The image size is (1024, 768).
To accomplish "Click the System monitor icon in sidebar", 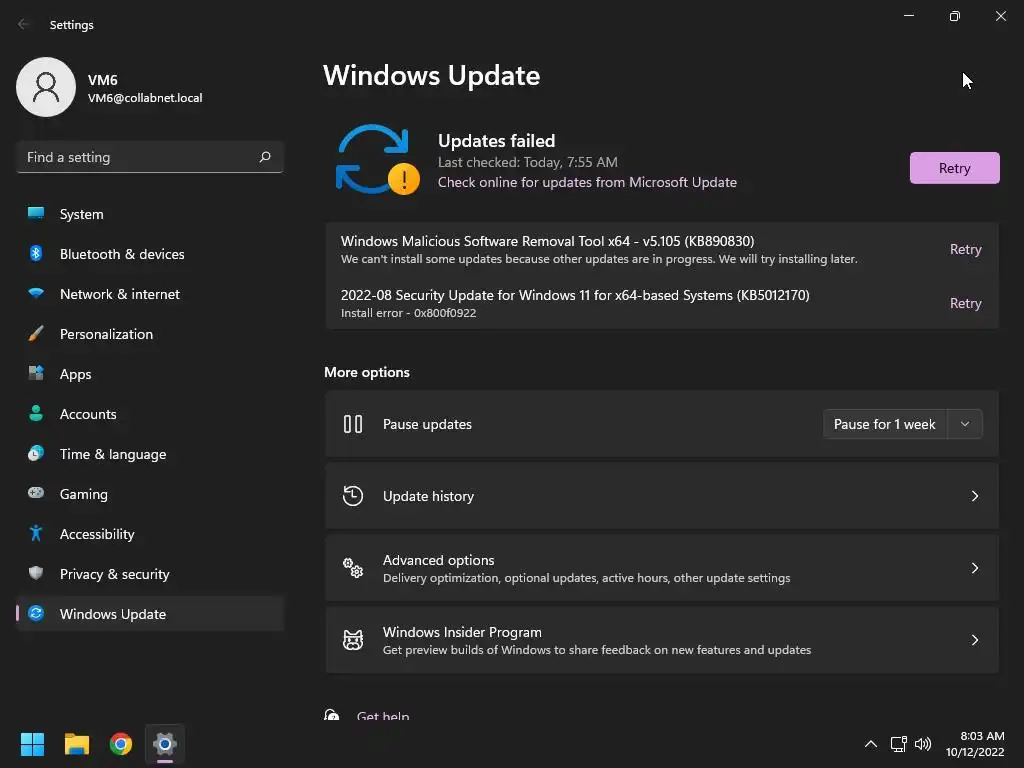I will tap(36, 214).
